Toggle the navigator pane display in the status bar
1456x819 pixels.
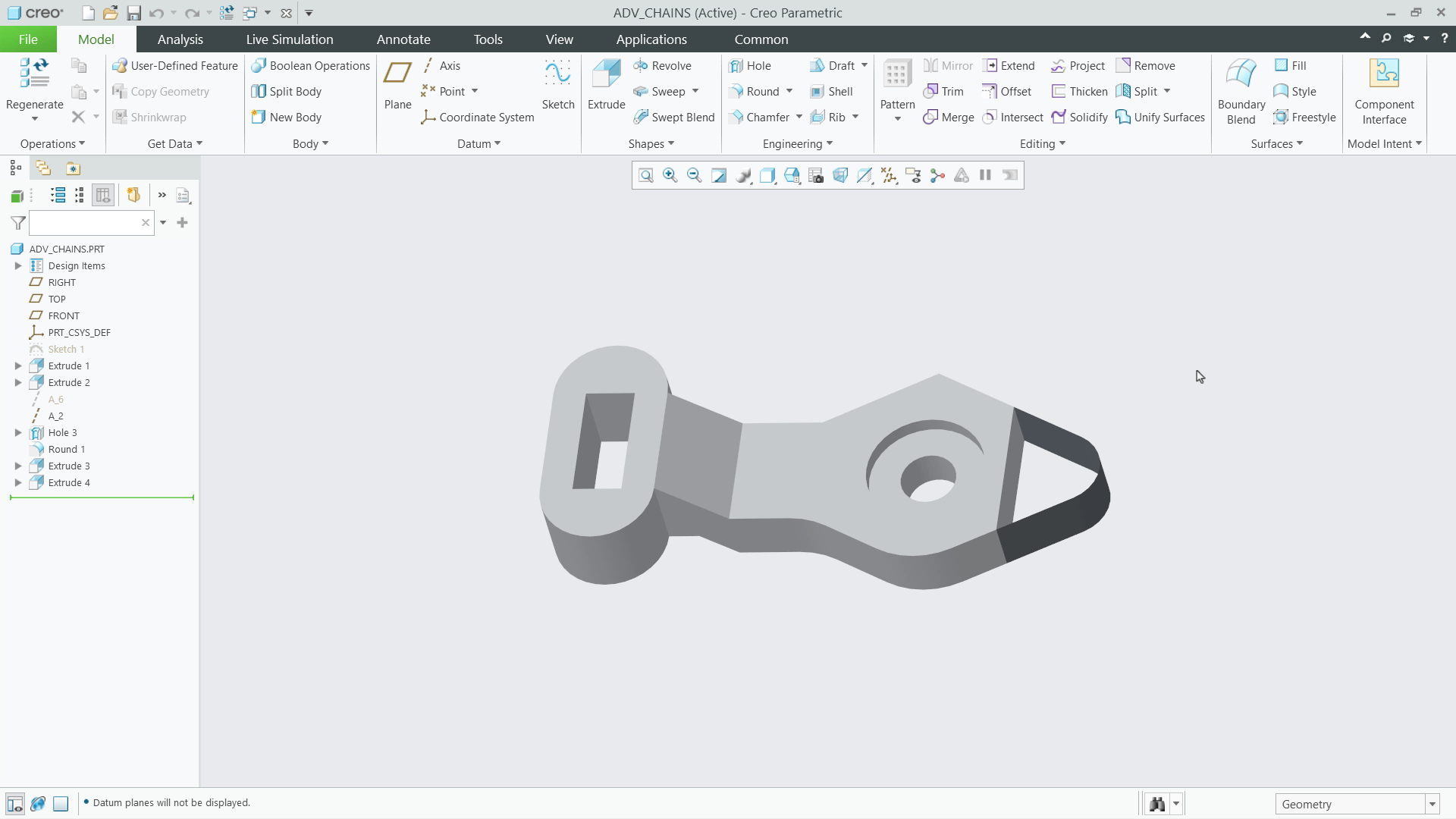(14, 804)
